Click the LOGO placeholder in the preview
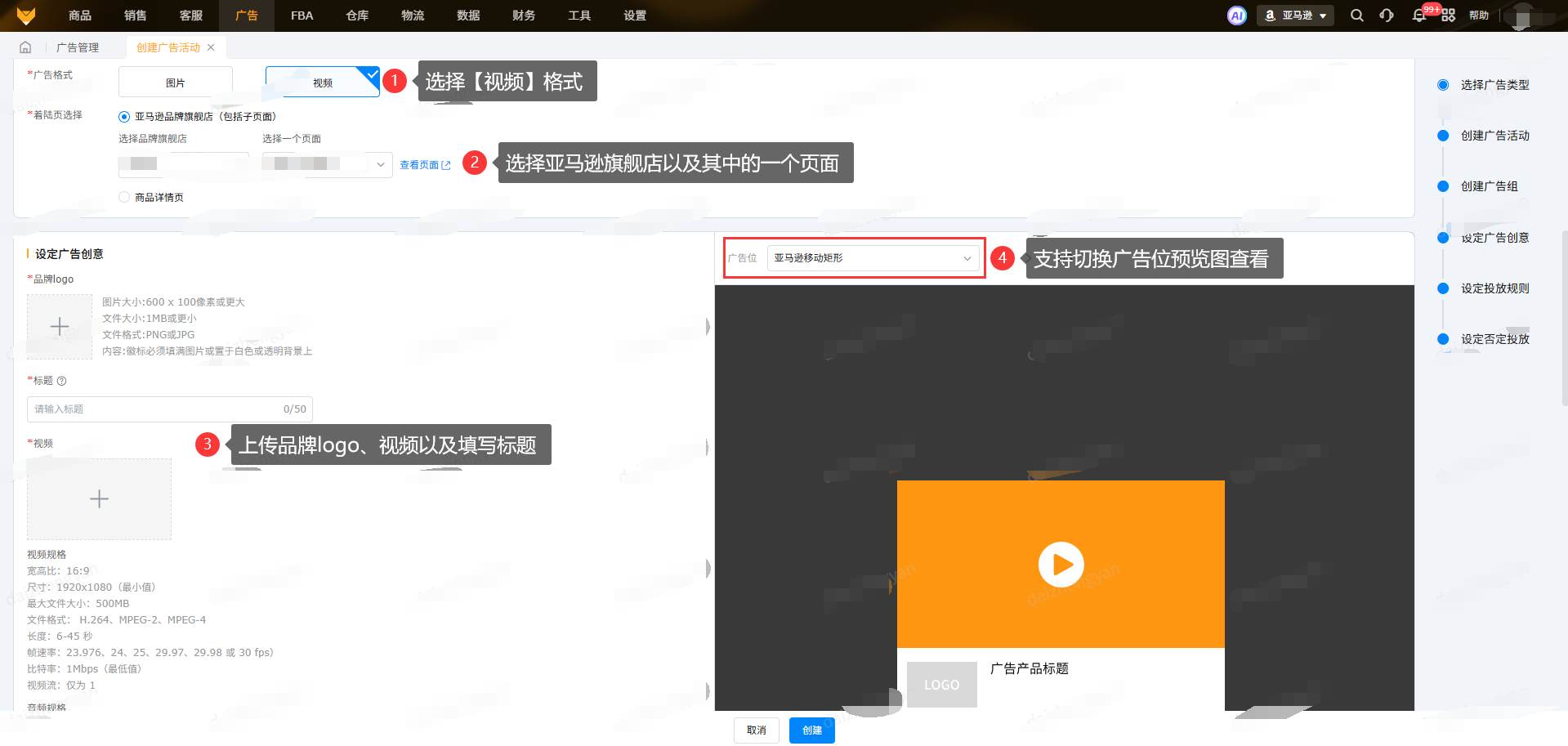 click(942, 685)
